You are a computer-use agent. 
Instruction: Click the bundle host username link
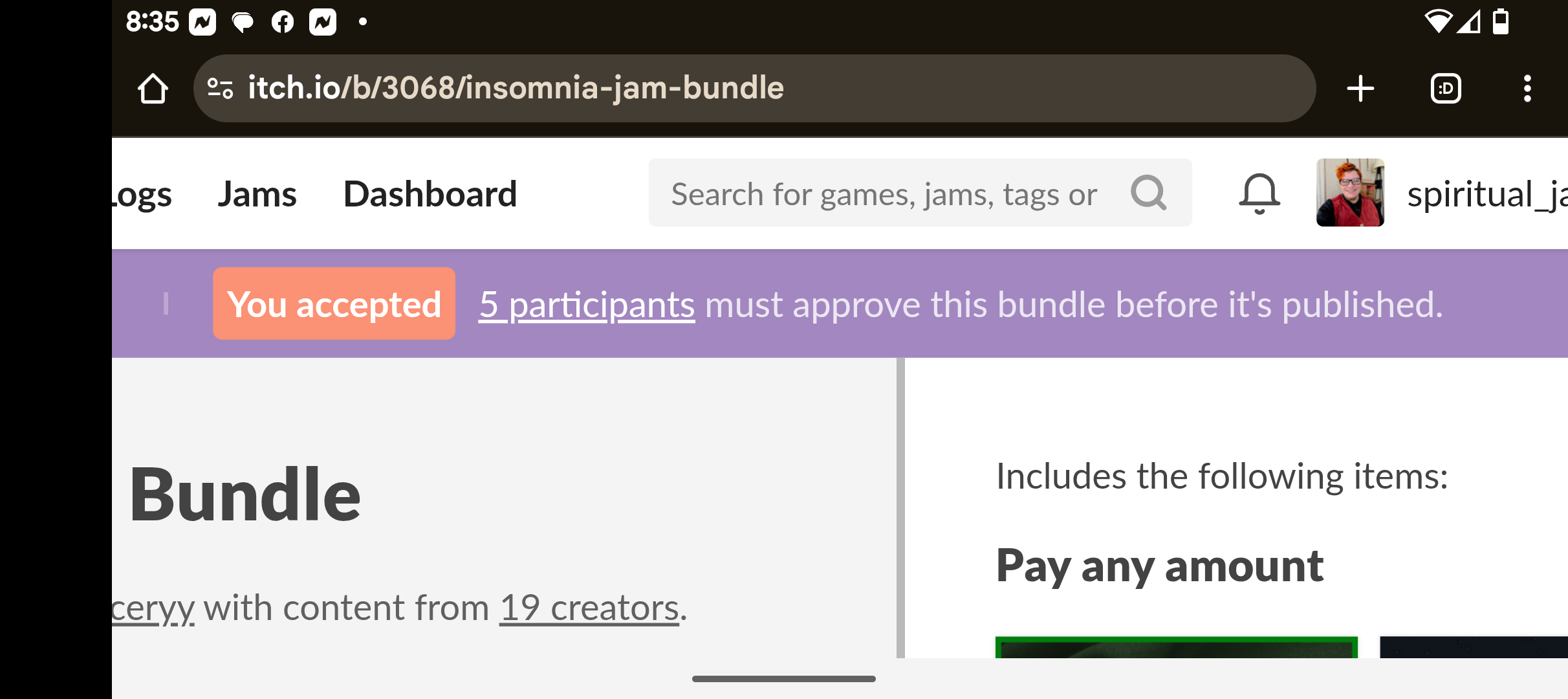pyautogui.click(x=153, y=608)
